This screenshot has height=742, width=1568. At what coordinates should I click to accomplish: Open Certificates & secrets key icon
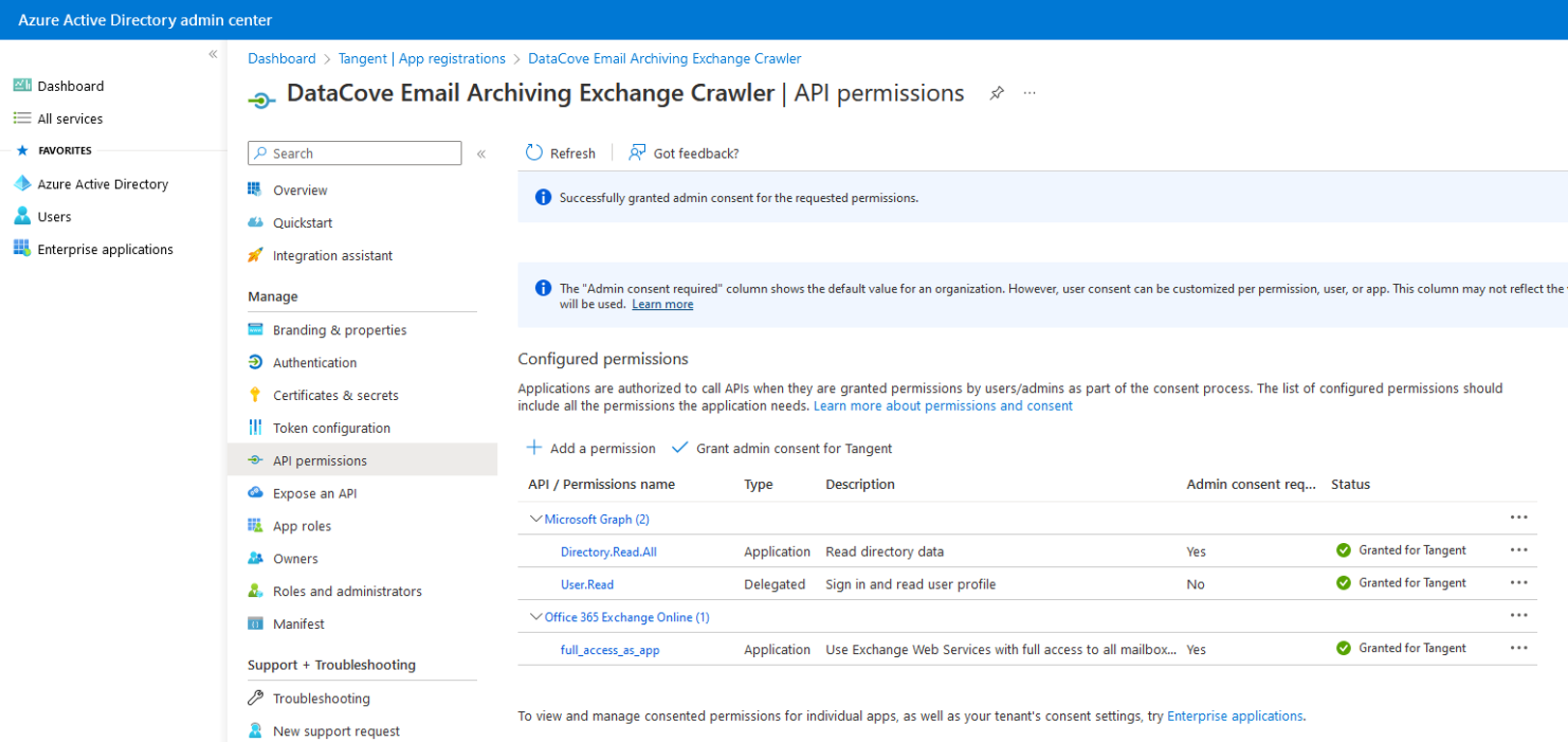click(x=255, y=394)
